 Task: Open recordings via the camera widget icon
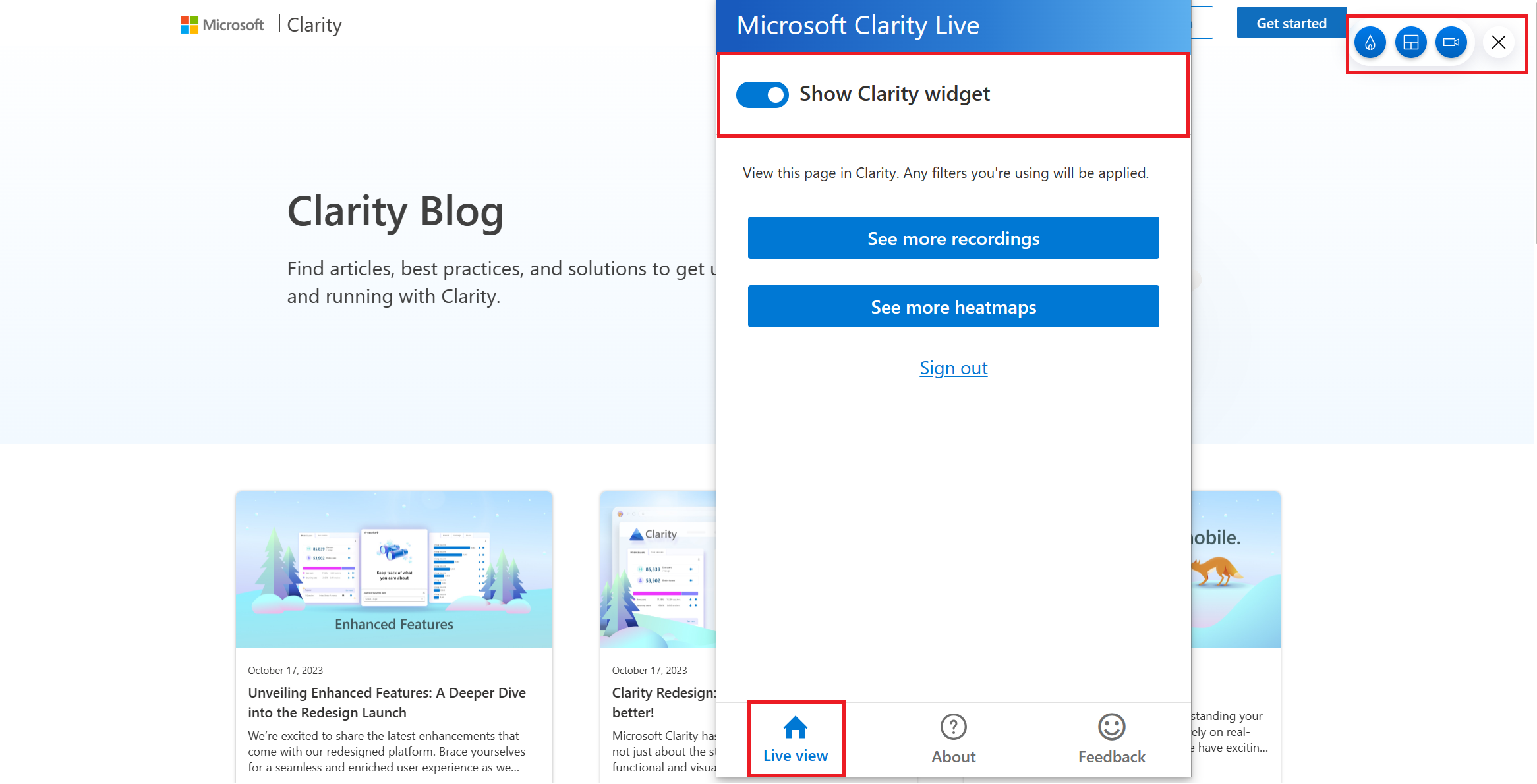pyautogui.click(x=1451, y=43)
